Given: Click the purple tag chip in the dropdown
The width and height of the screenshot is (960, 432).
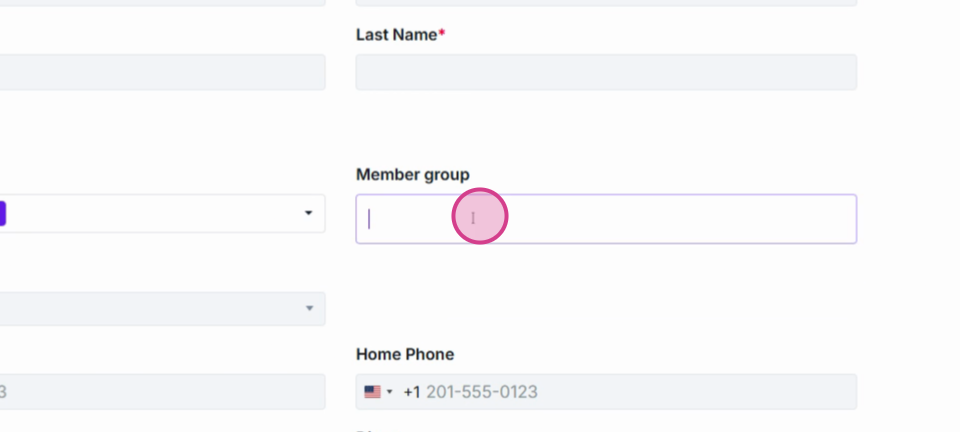Looking at the screenshot, I should coord(2,214).
